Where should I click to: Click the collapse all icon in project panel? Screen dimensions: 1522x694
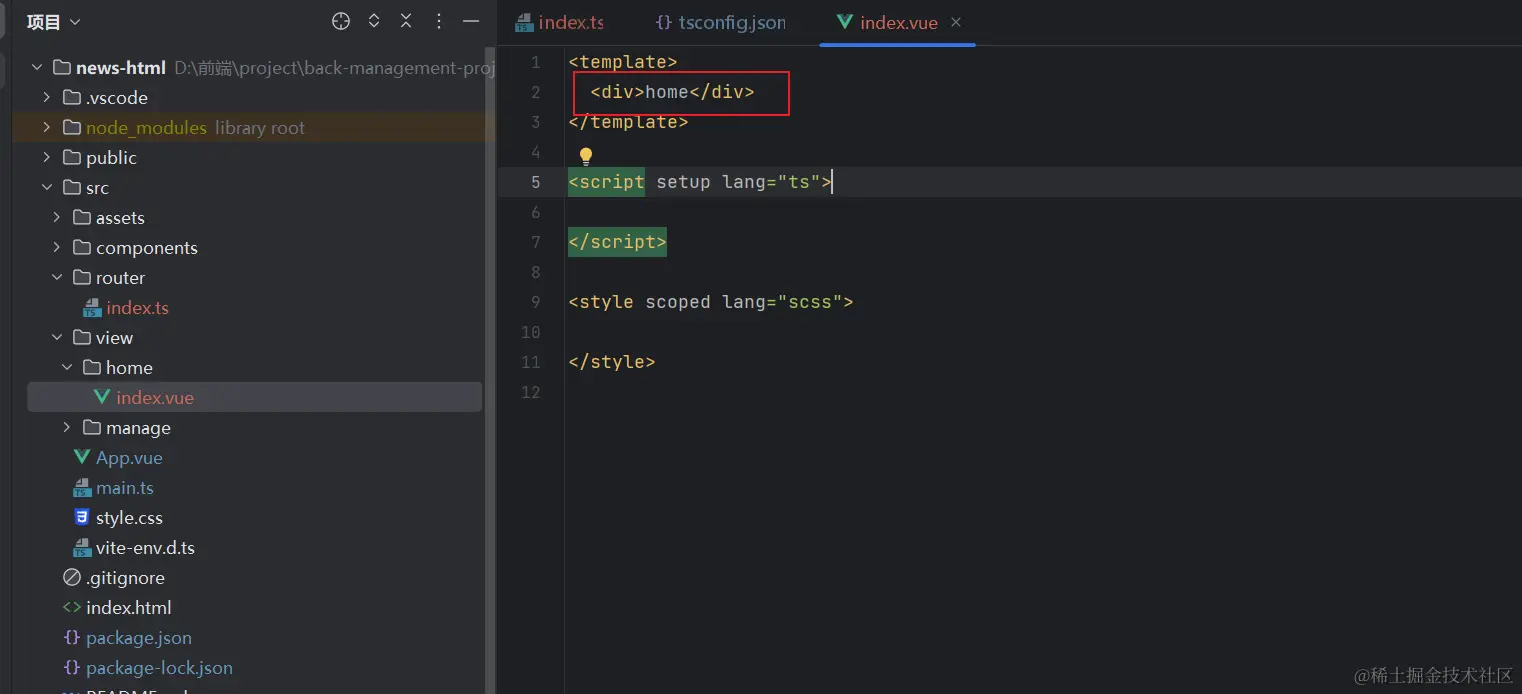coord(406,21)
